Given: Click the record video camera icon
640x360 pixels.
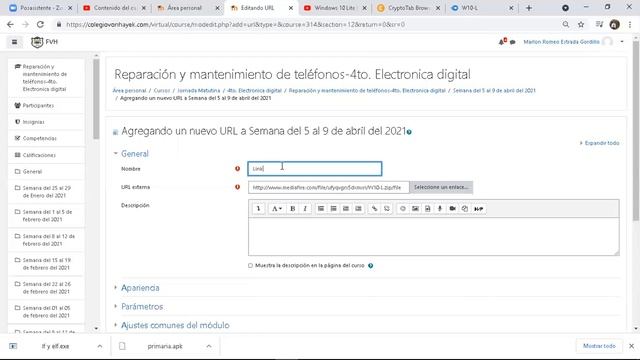Looking at the screenshot, I should pyautogui.click(x=452, y=209).
